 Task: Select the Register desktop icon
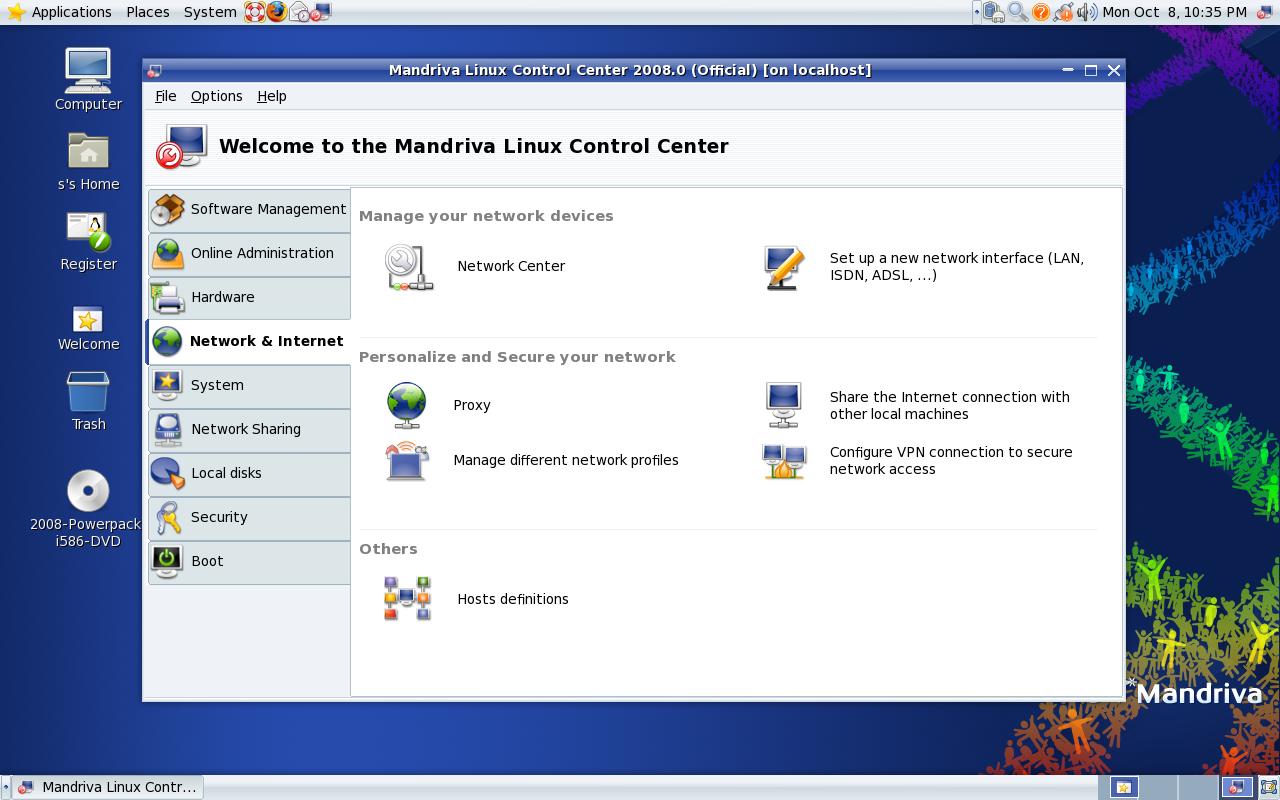click(x=88, y=241)
